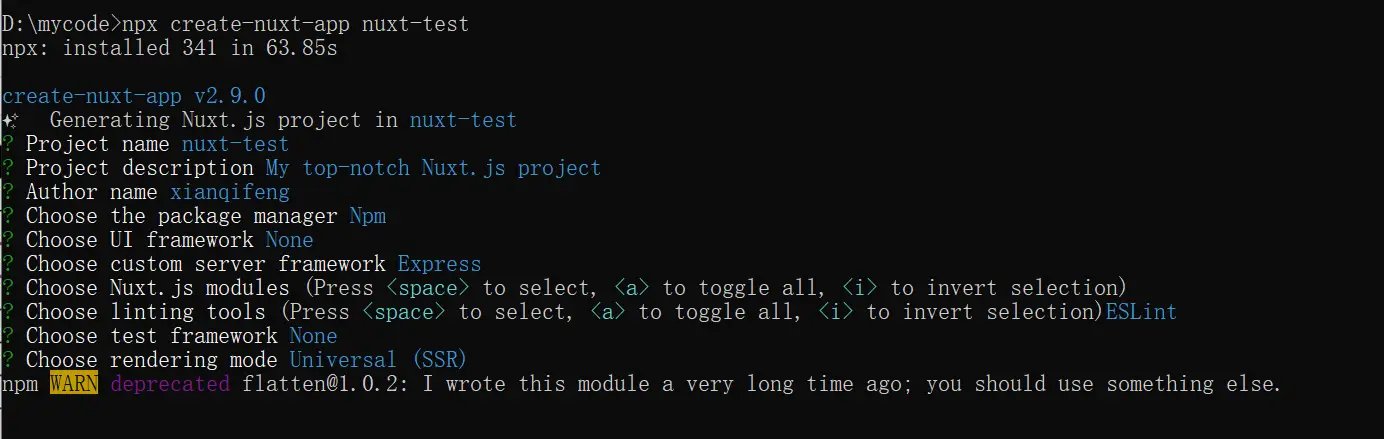Click the None answer for UI framework

289,240
